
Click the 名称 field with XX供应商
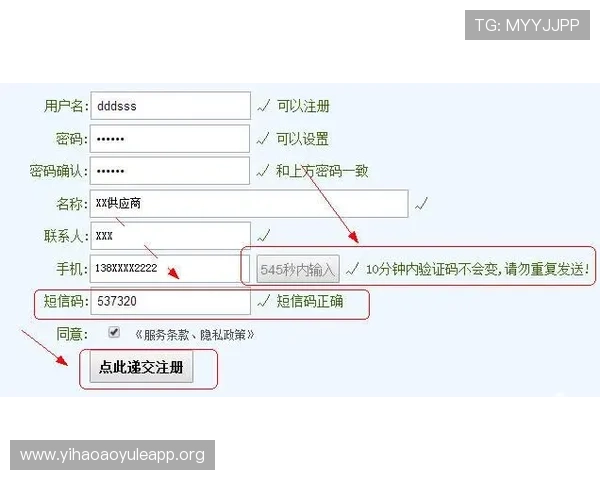pyautogui.click(x=249, y=204)
